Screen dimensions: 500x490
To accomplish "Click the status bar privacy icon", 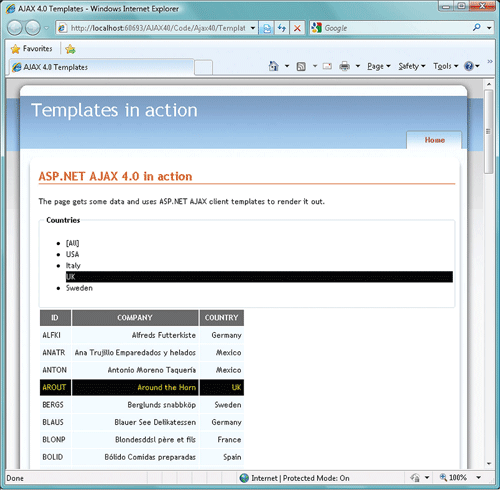I will pos(415,478).
